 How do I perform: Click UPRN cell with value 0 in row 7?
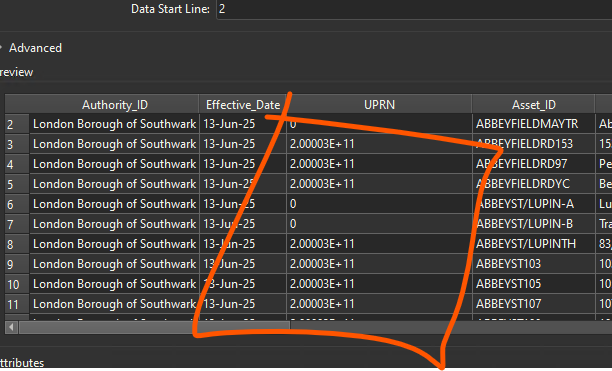pos(379,224)
